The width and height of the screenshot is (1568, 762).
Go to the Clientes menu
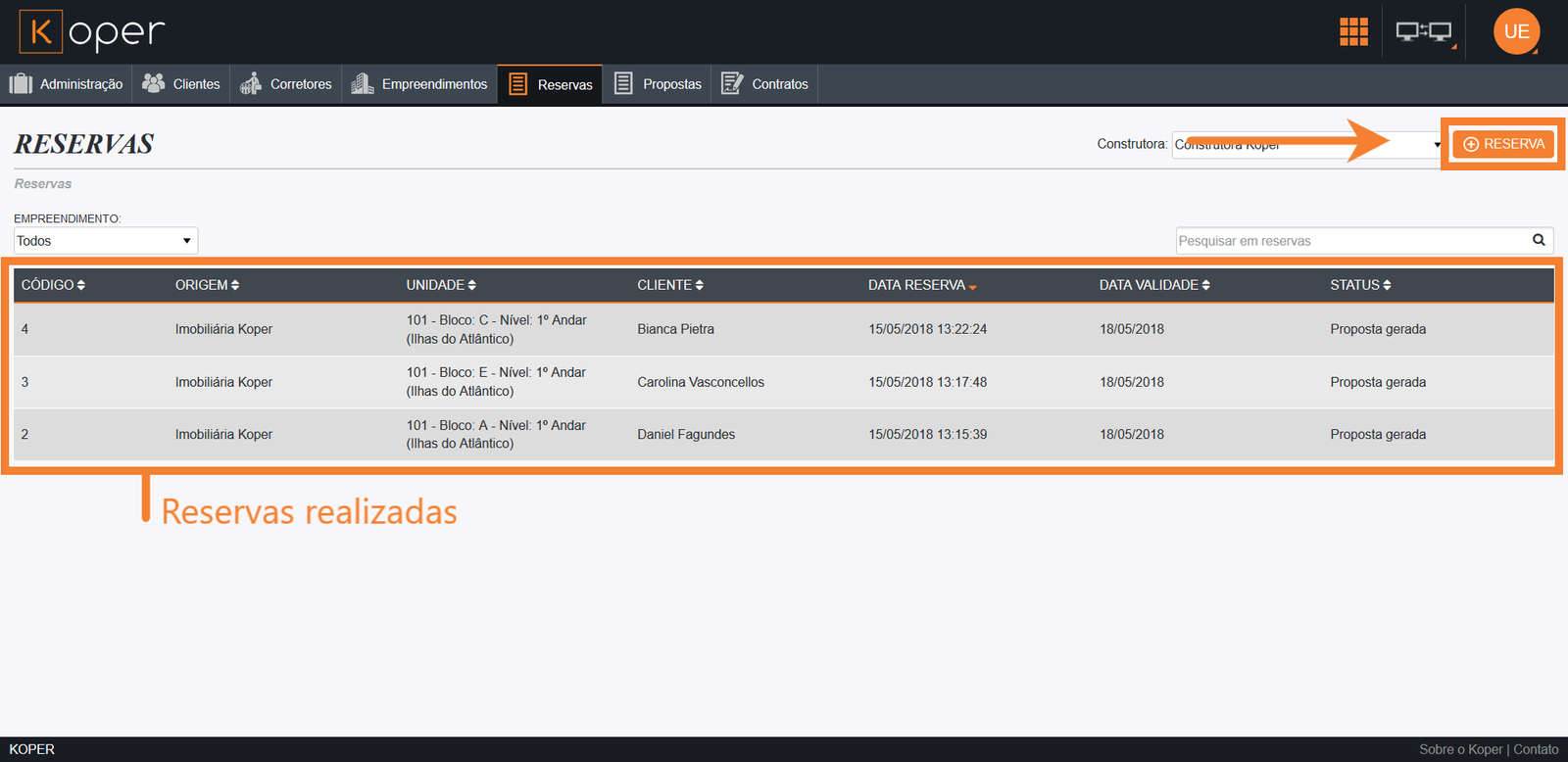pos(181,84)
